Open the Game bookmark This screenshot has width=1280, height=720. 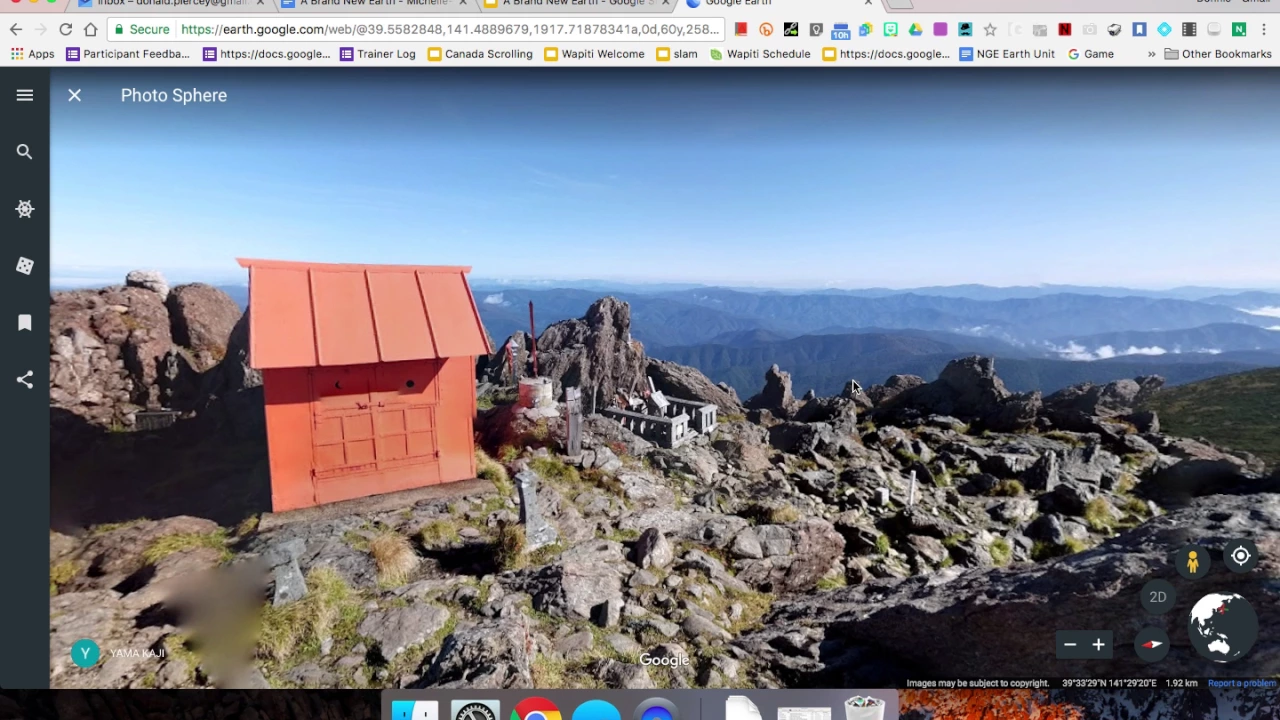(1091, 54)
